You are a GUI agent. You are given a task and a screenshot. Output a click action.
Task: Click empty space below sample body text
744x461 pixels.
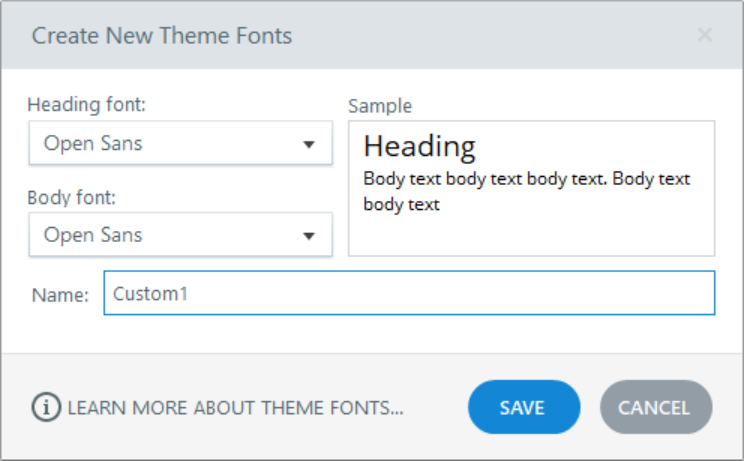(530, 236)
